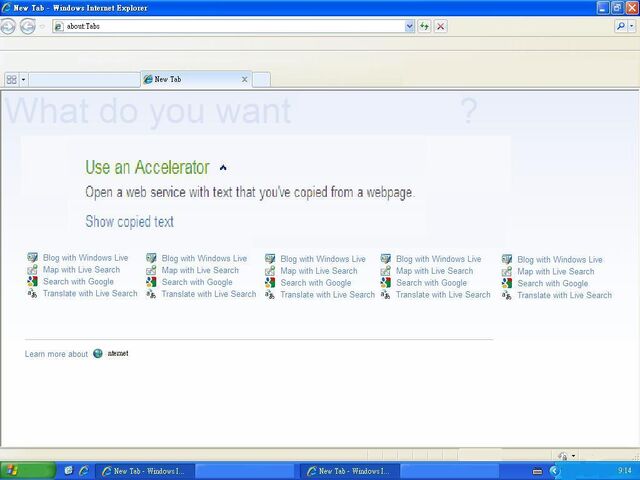Switch to the blank first tab
Viewport: 640px width, 480px height.
click(x=84, y=80)
